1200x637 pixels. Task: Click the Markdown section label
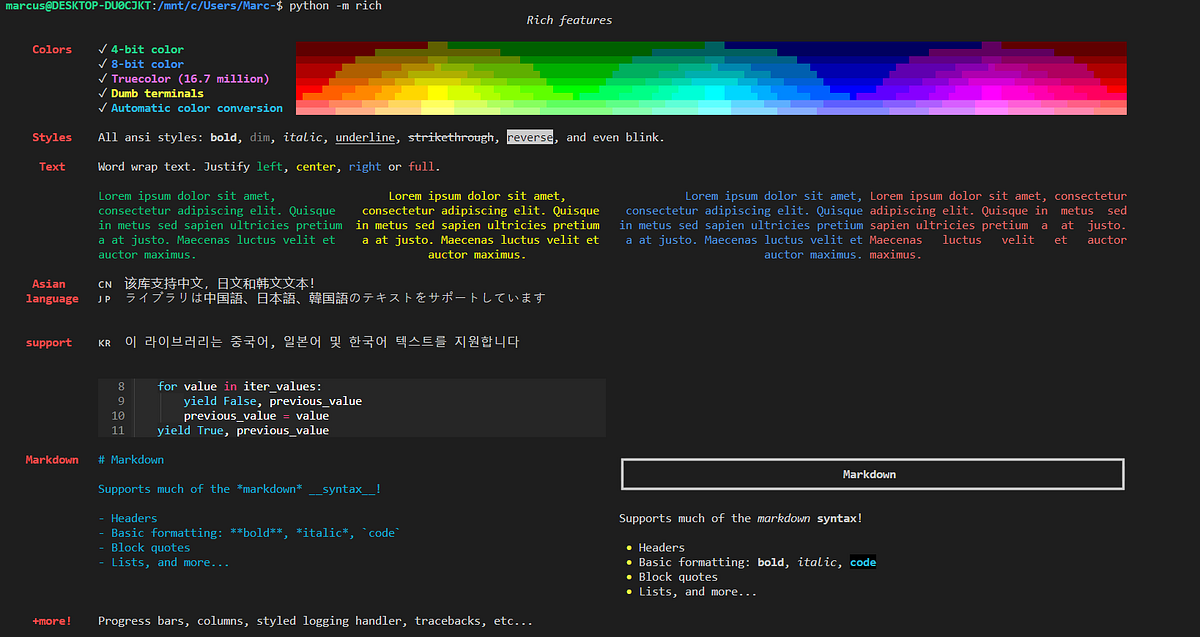pos(52,459)
